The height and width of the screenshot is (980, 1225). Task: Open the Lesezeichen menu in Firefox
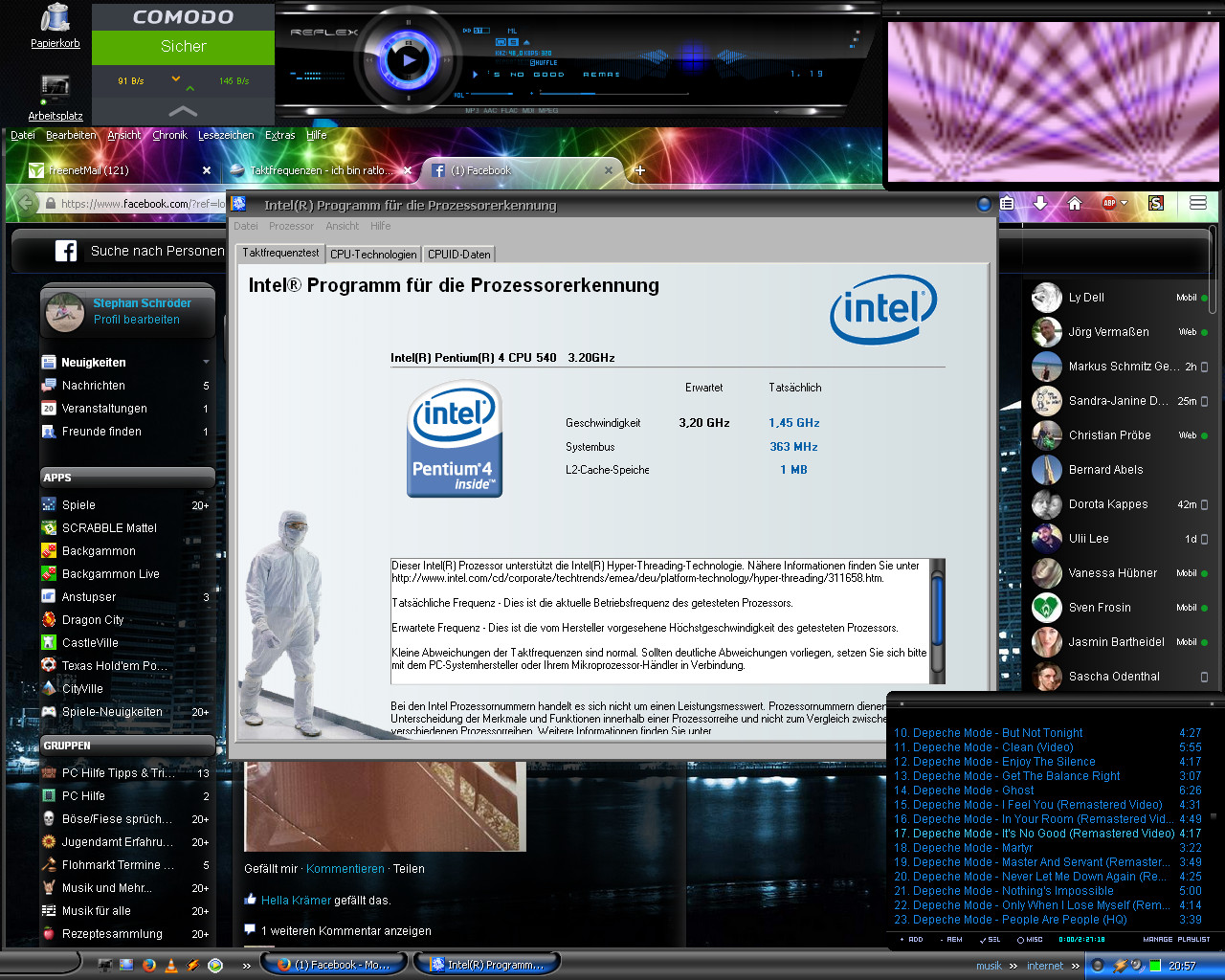pyautogui.click(x=226, y=135)
